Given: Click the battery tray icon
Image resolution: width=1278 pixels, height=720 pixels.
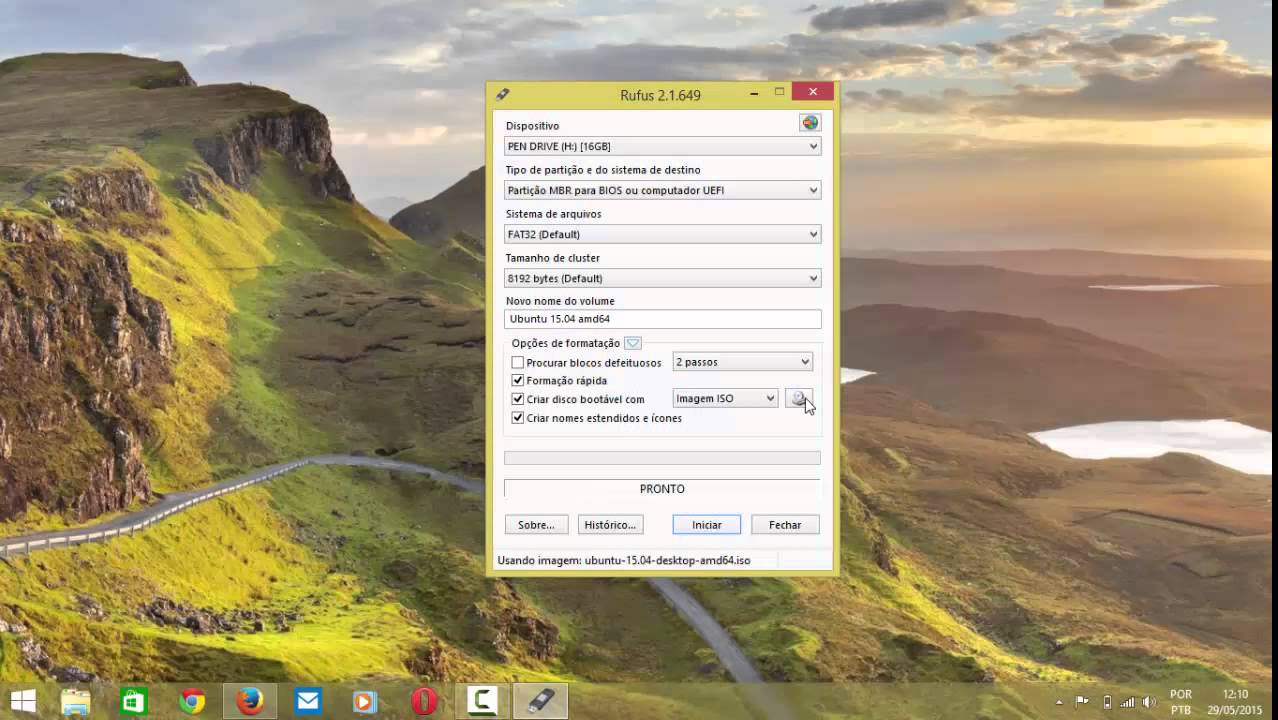Looking at the screenshot, I should pos(1106,702).
